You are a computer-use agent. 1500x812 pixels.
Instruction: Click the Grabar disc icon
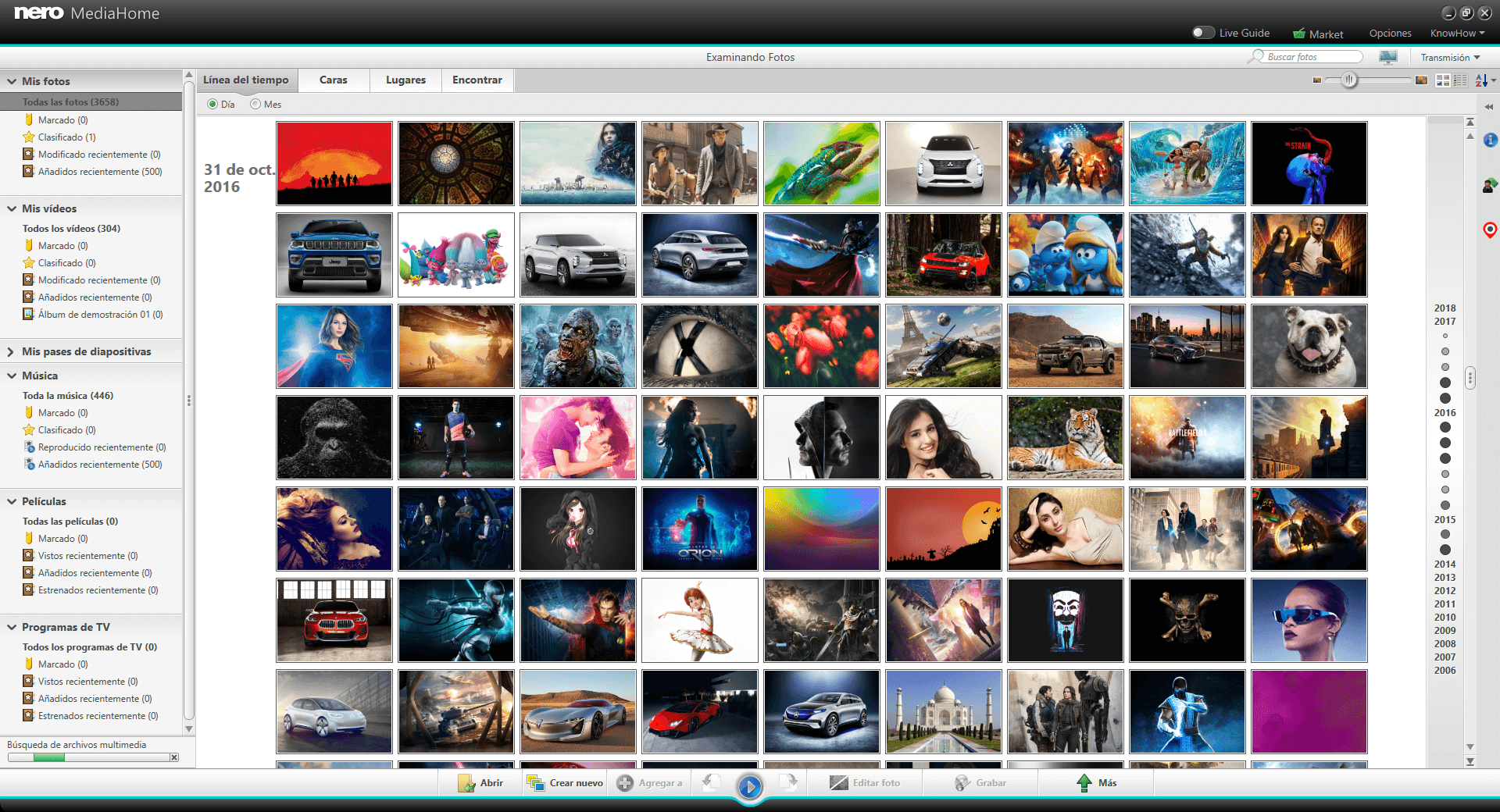point(962,783)
